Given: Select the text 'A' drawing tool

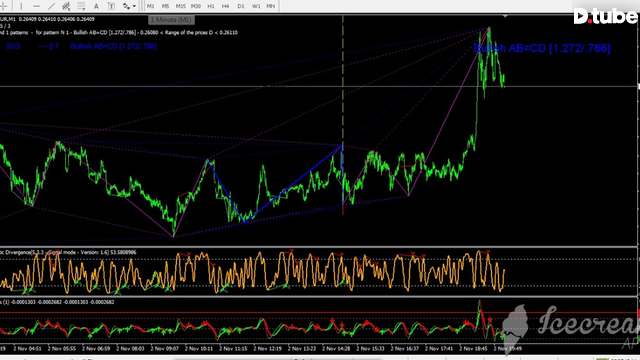Looking at the screenshot, I should (96, 6).
